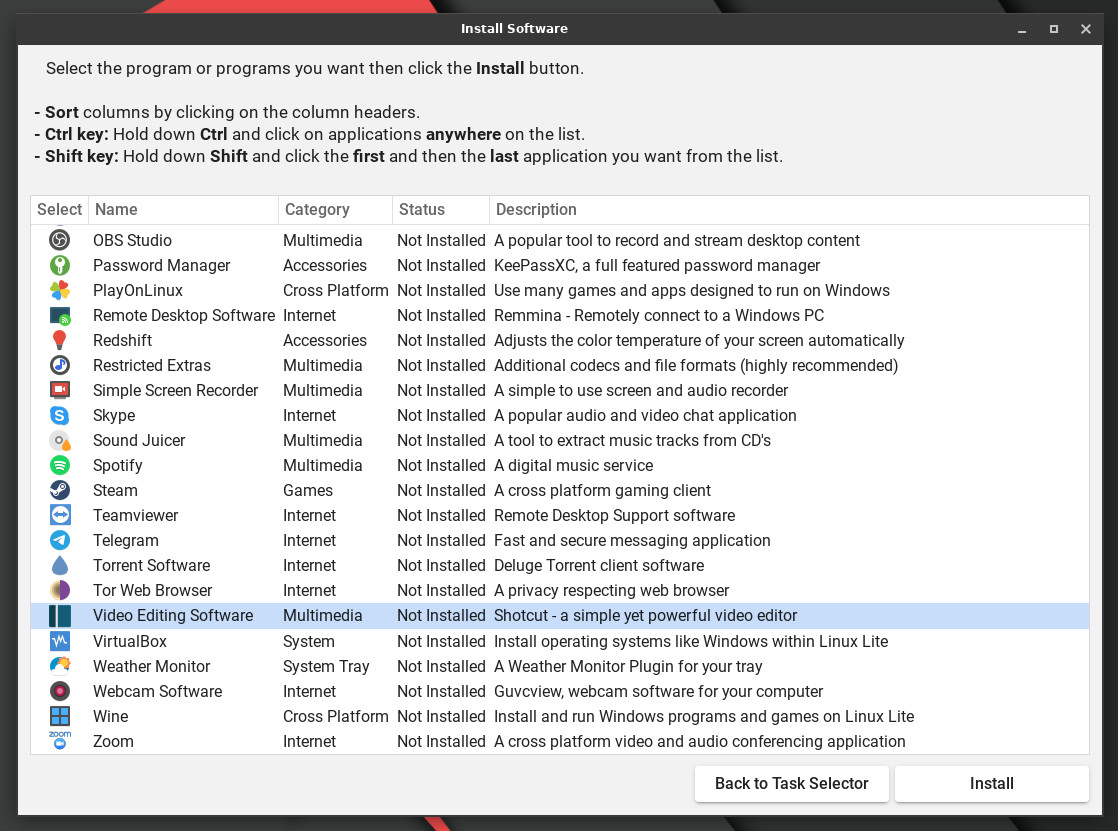Choose the Wine name
Viewport: 1118px width, 831px height.
111,716
